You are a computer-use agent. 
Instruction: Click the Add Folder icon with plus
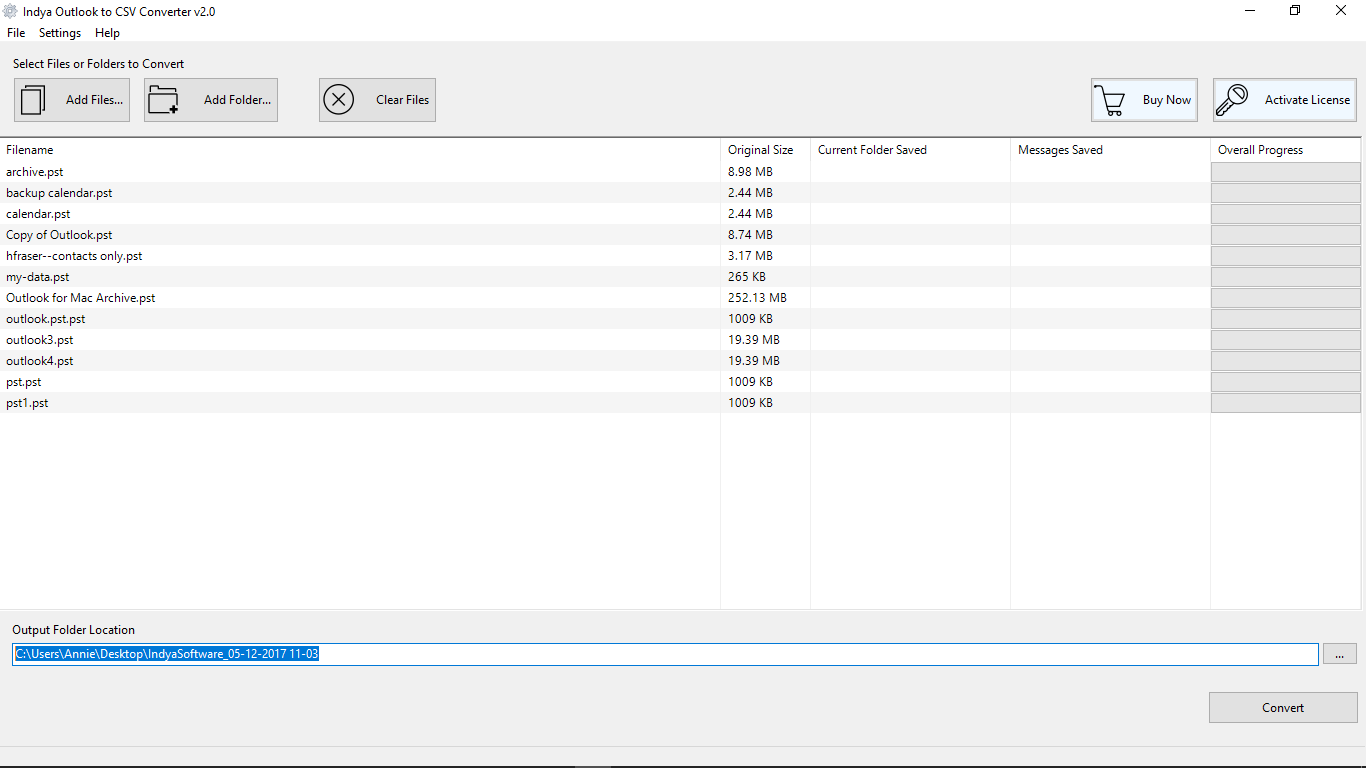pos(163,100)
